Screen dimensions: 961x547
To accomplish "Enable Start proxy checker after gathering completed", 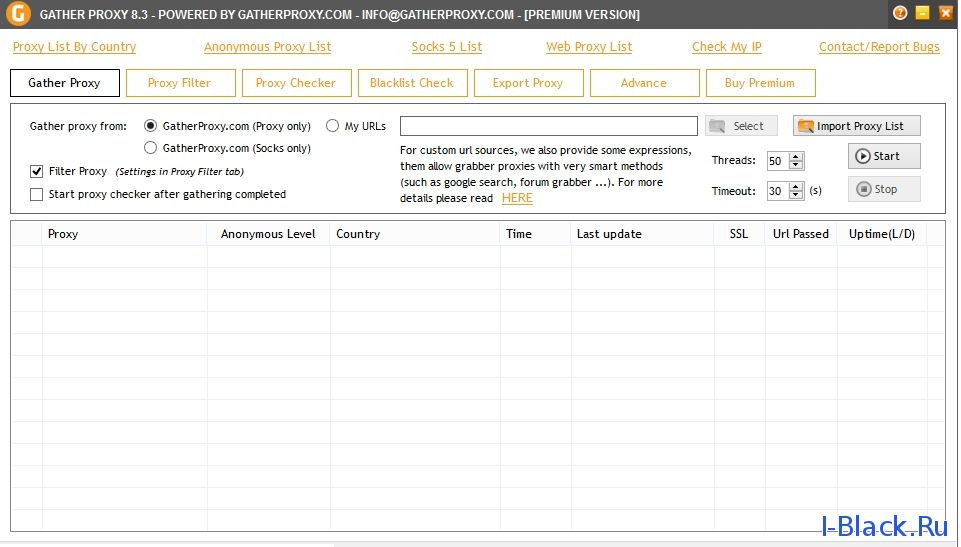I will 37,194.
